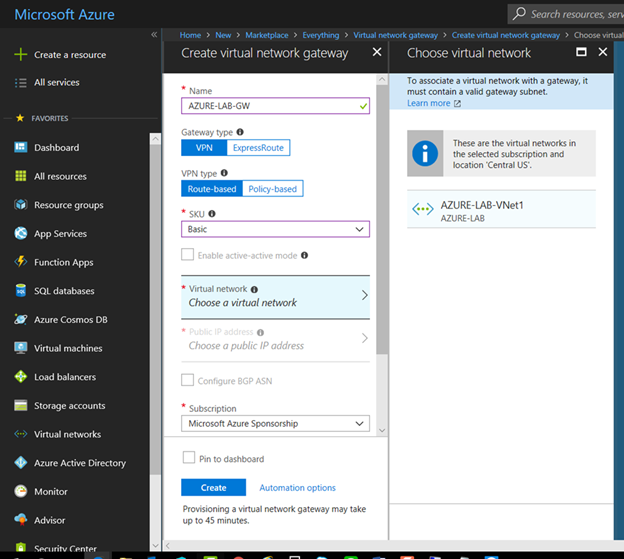624x559 pixels.
Task: Click the VPN type info icon
Action: [224, 173]
